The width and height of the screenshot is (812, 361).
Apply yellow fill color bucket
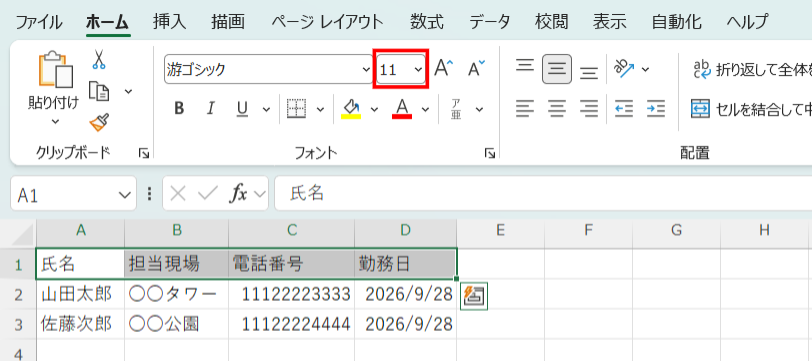pyautogui.click(x=351, y=109)
